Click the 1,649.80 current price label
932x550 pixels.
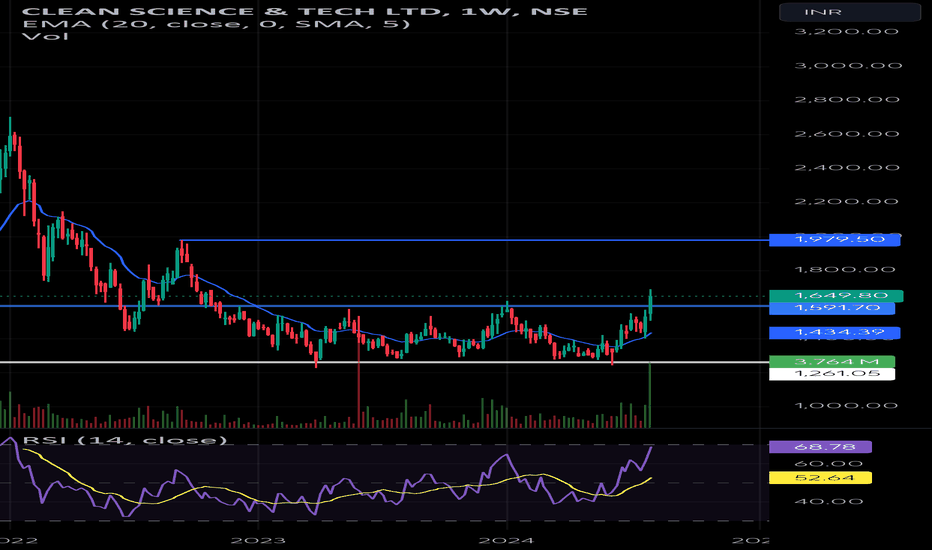[836, 296]
